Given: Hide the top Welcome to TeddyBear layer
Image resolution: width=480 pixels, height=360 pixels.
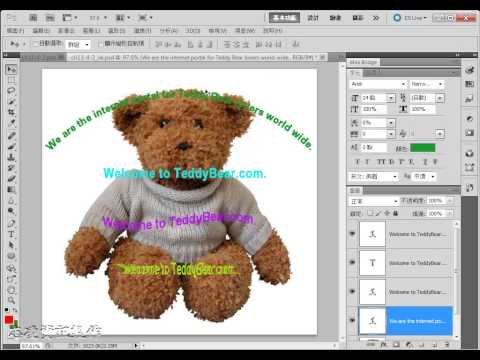Looking at the screenshot, I should click(x=352, y=234).
